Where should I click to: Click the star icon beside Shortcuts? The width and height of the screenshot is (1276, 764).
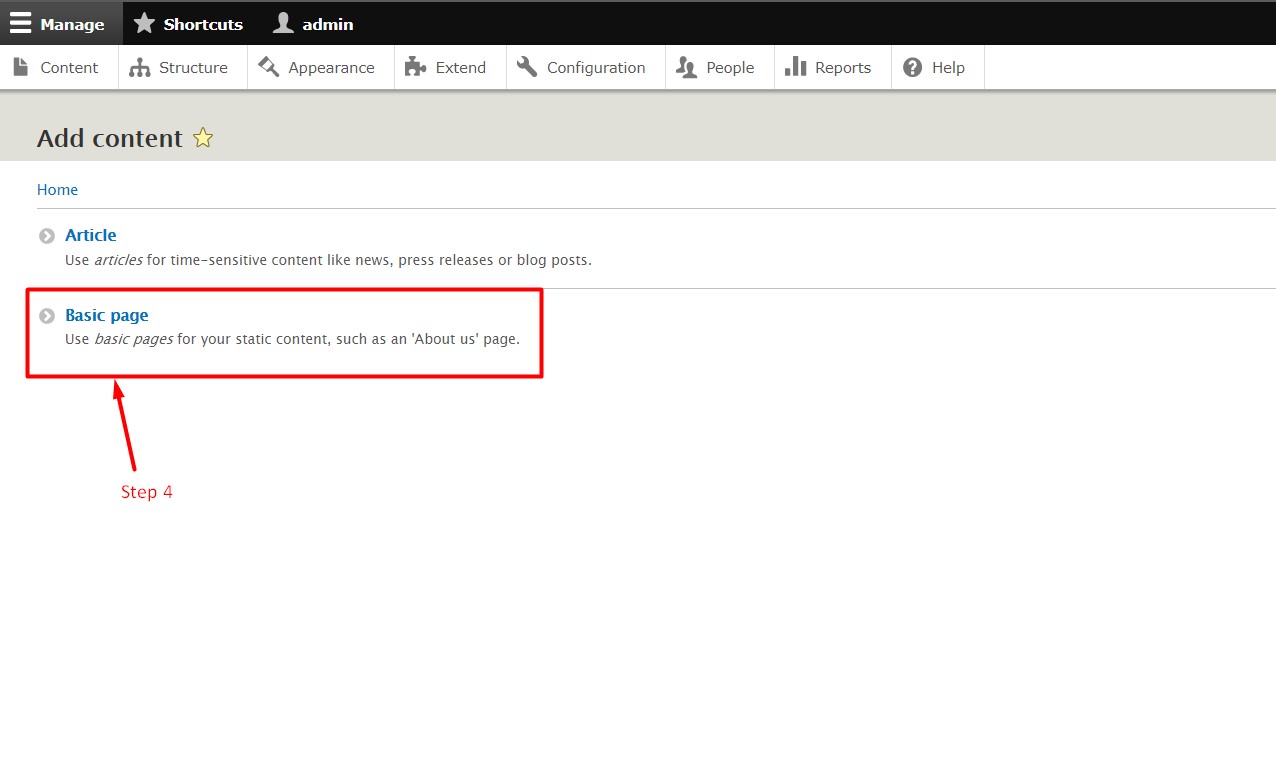click(x=144, y=23)
